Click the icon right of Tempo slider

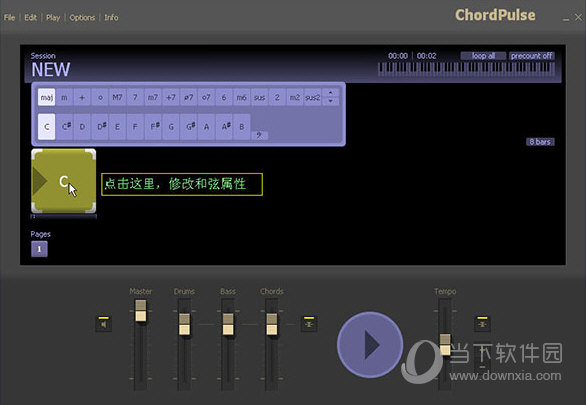[482, 324]
